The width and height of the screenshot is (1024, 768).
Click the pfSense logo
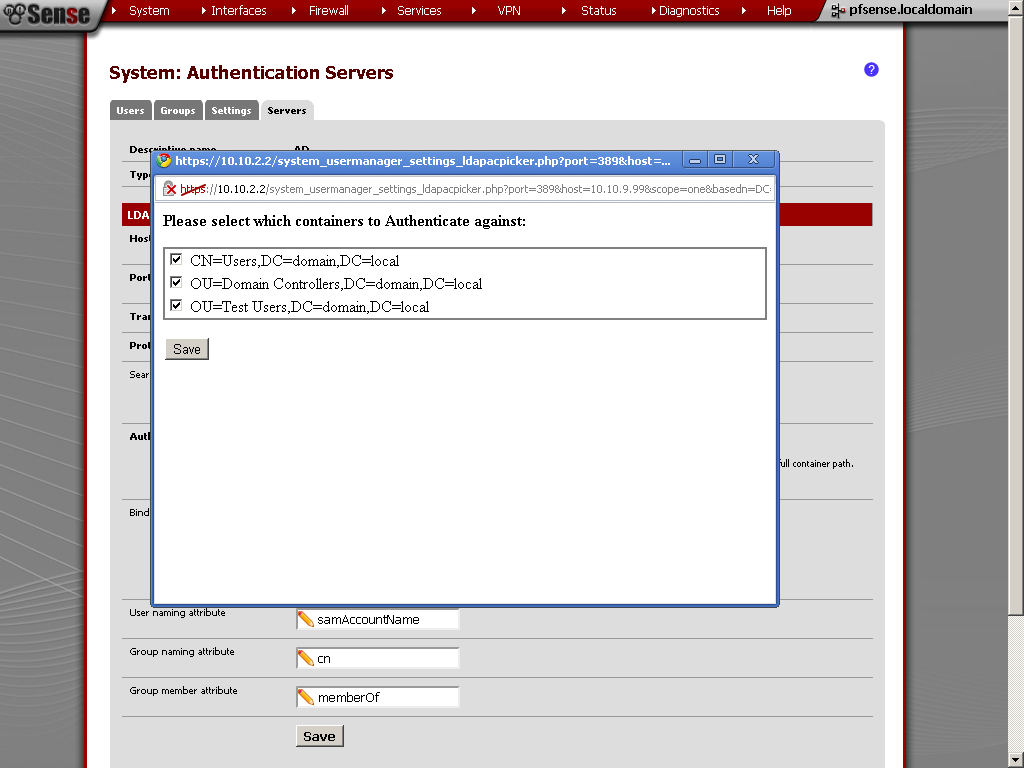point(46,14)
